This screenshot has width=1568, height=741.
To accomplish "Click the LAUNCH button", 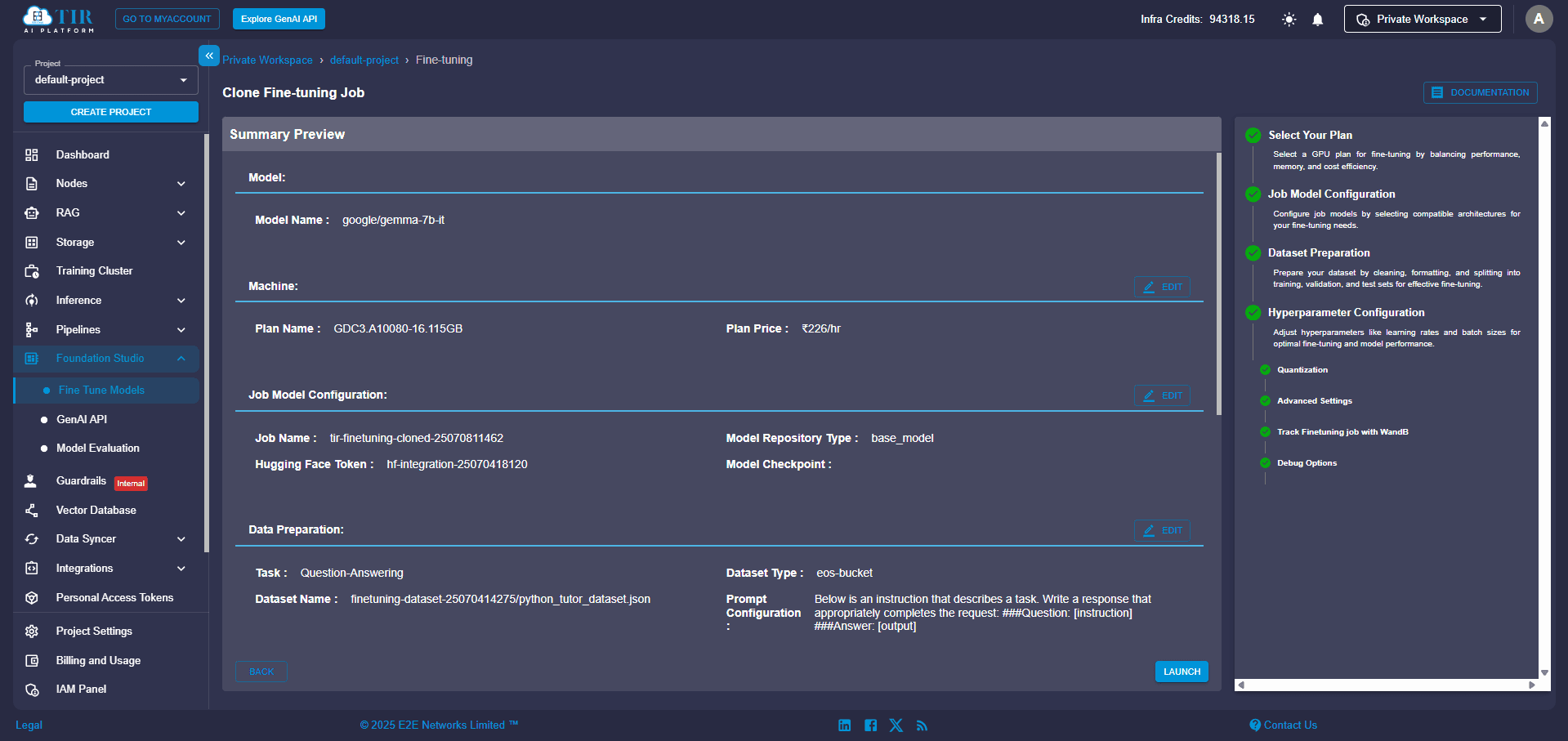I will coord(1182,672).
